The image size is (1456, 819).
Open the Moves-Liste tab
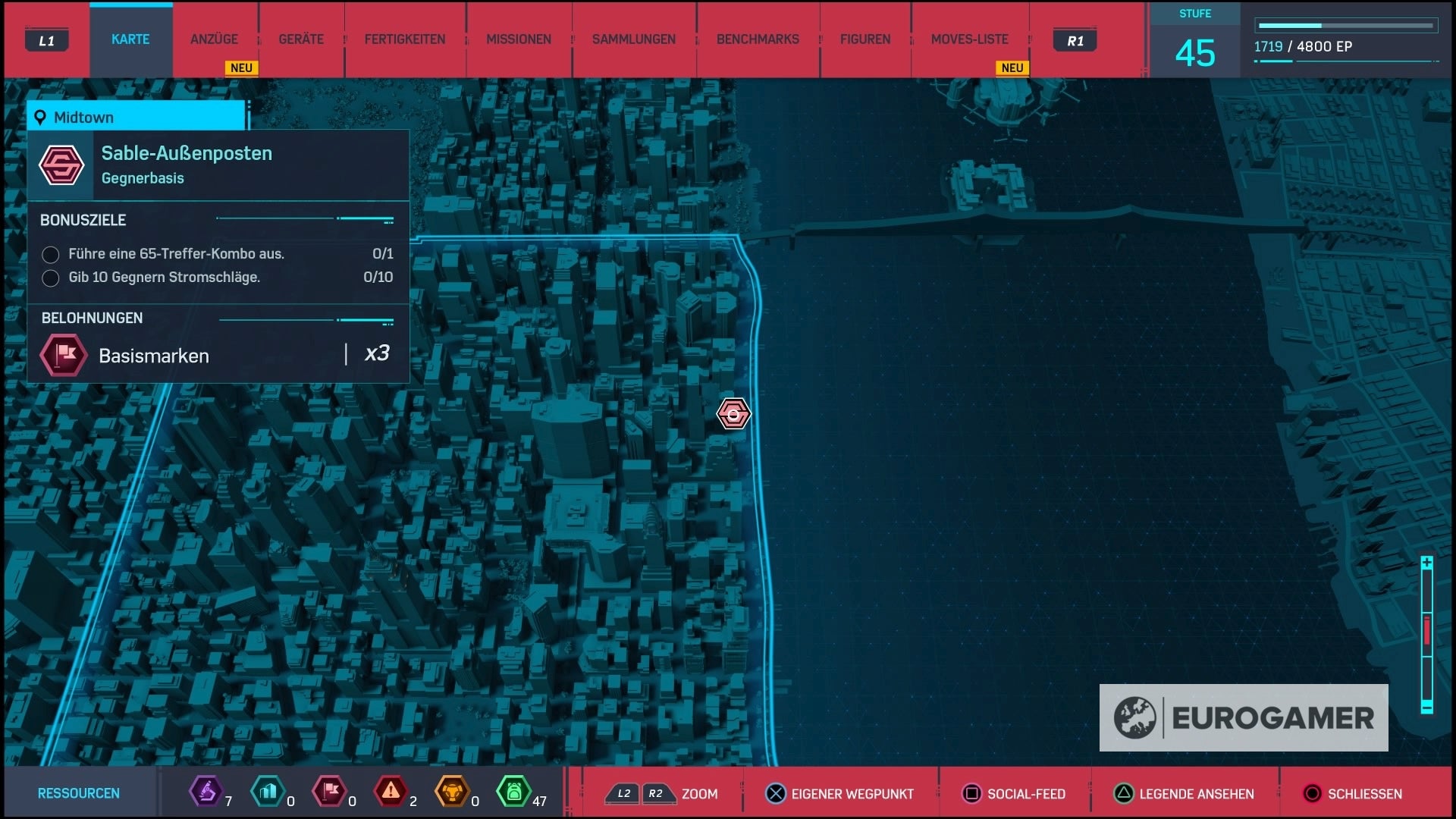(x=970, y=39)
